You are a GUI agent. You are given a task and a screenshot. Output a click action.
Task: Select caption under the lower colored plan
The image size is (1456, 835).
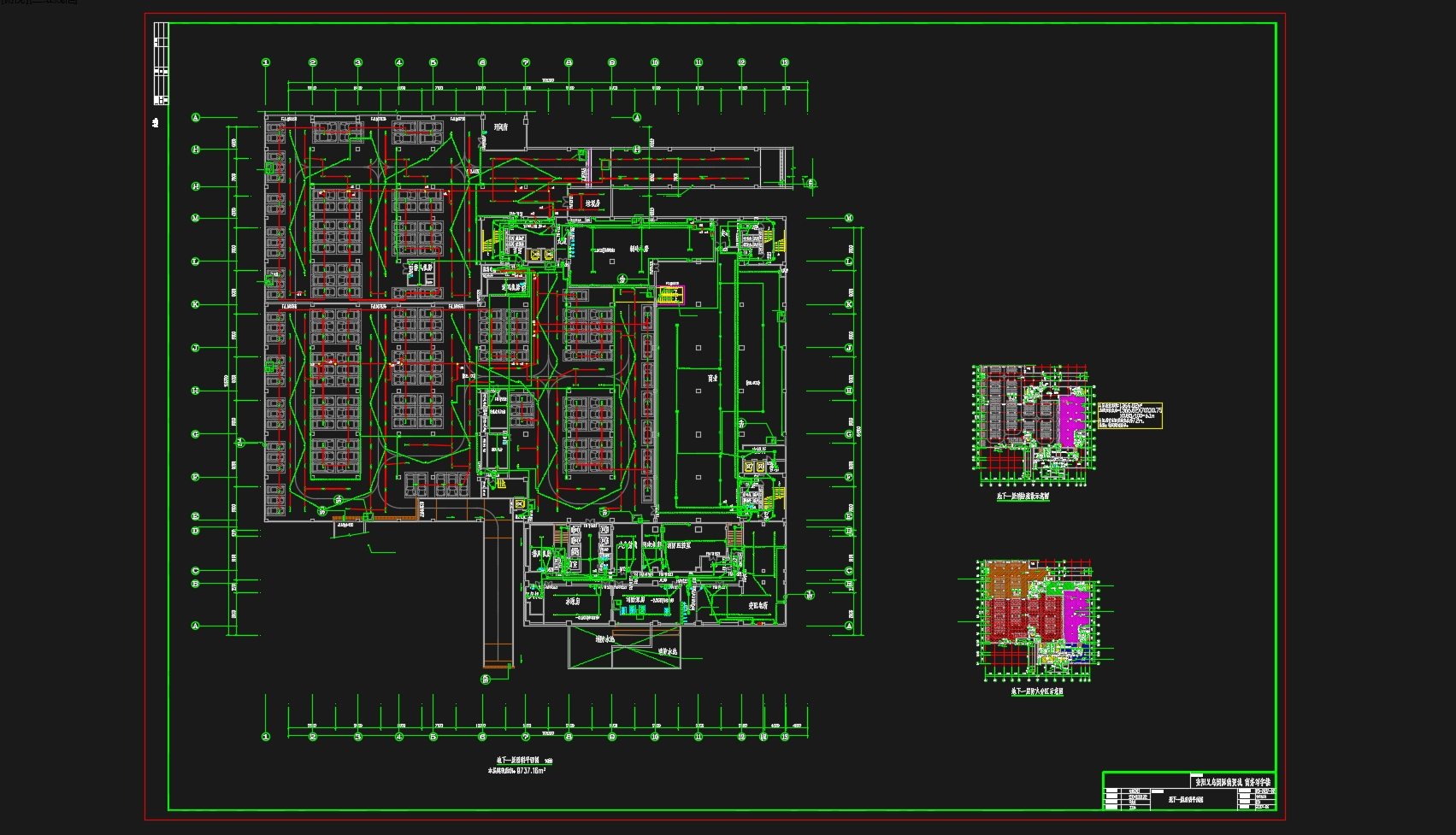click(x=1037, y=691)
